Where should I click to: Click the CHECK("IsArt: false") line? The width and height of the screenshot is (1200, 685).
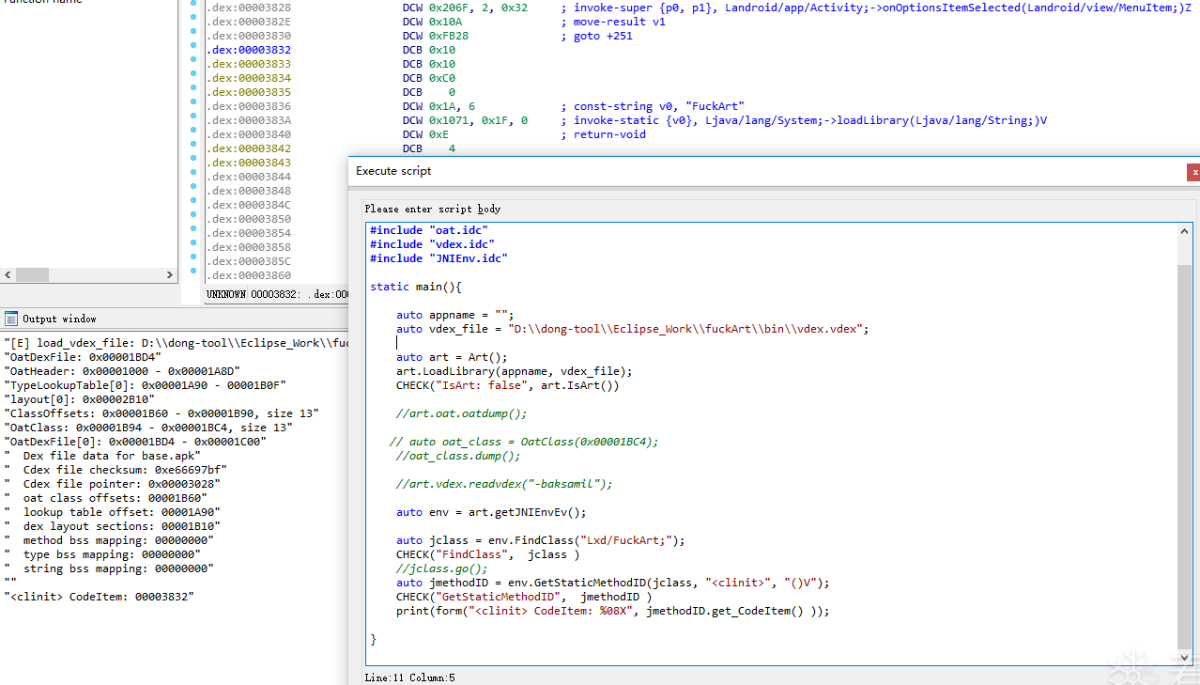(508, 384)
